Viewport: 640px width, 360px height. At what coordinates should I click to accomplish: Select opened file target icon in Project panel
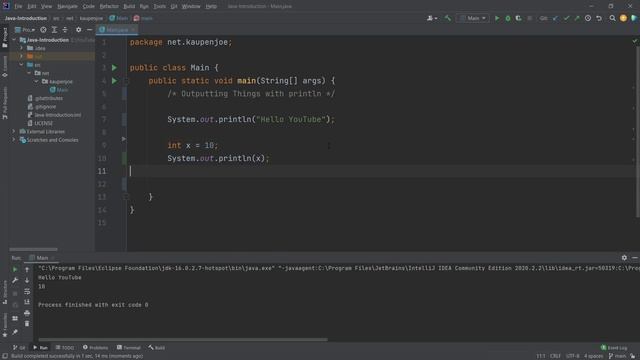(x=43, y=30)
